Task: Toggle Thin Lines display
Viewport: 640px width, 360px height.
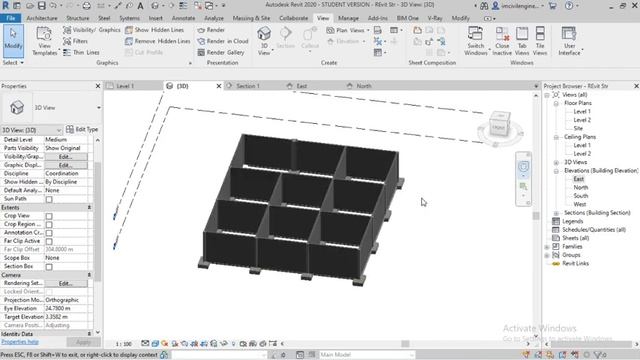Action: point(81,52)
